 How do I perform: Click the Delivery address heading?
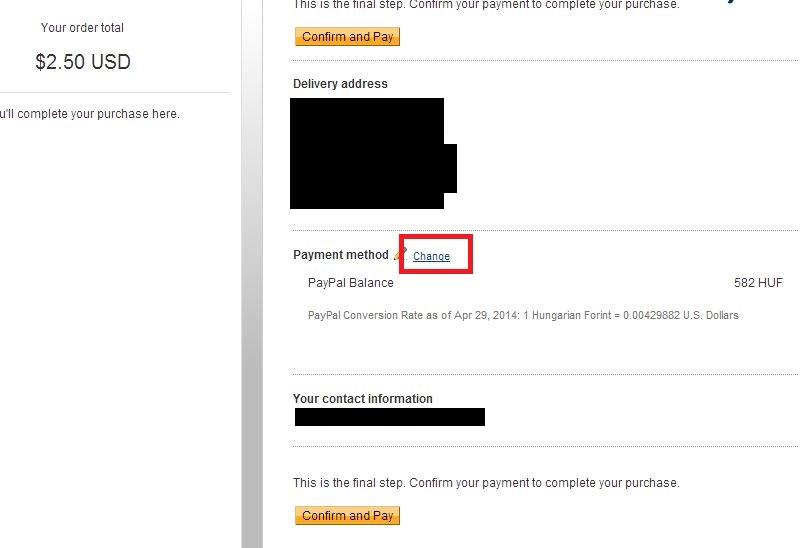(340, 83)
